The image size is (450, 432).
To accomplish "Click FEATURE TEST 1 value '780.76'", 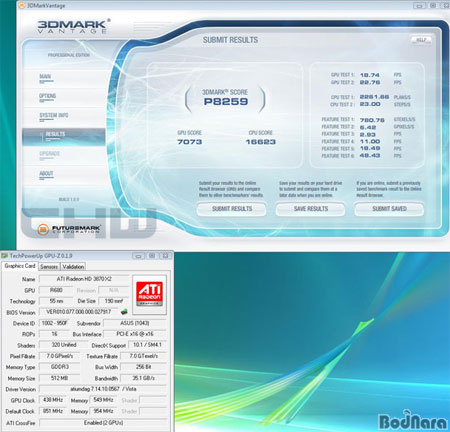I will tap(372, 120).
